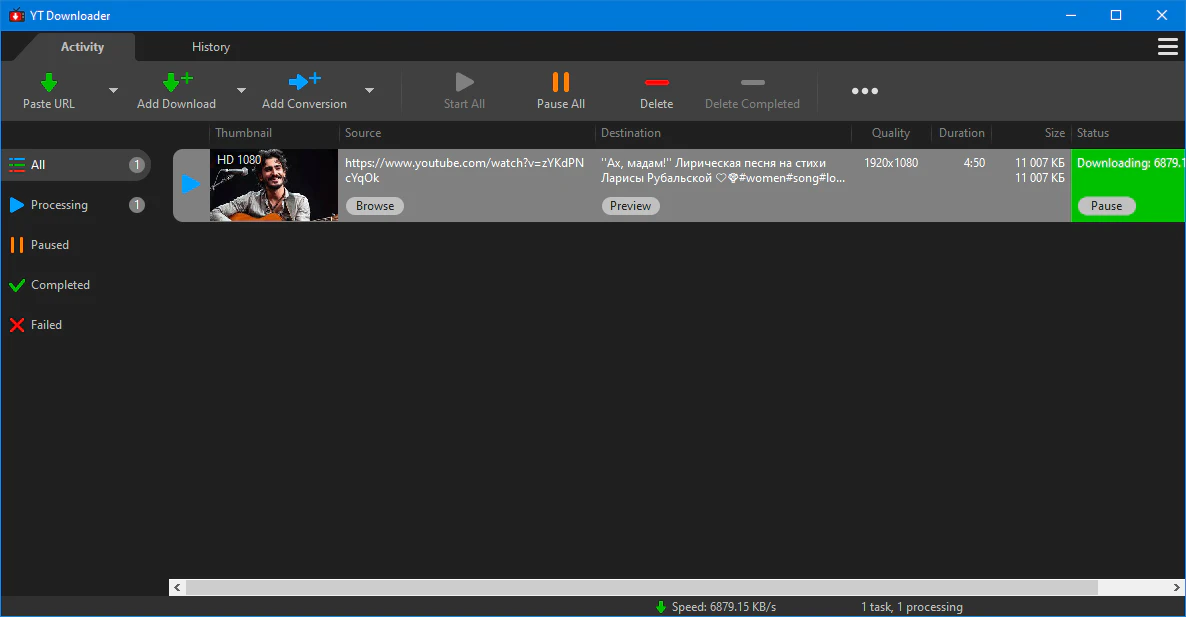Click the red Delete toolbar icon
The image size is (1186, 617).
656,83
